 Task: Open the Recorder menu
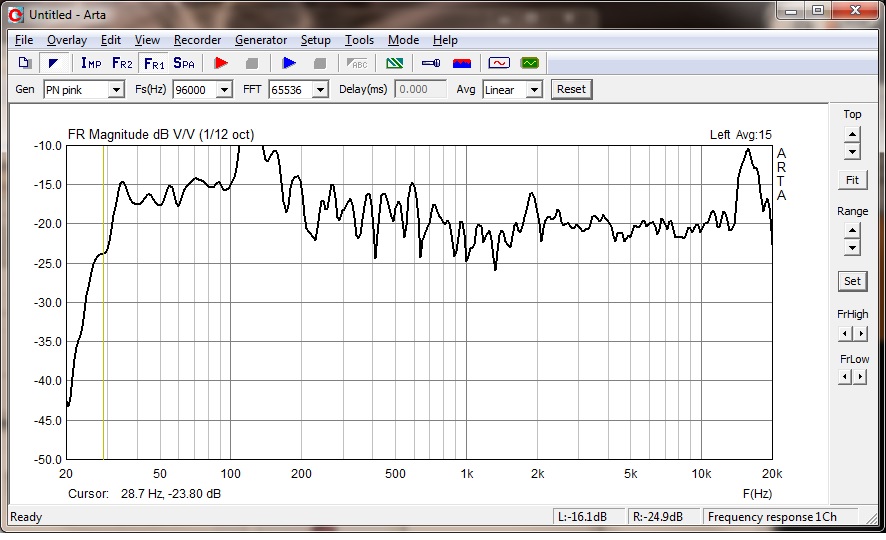[x=197, y=40]
